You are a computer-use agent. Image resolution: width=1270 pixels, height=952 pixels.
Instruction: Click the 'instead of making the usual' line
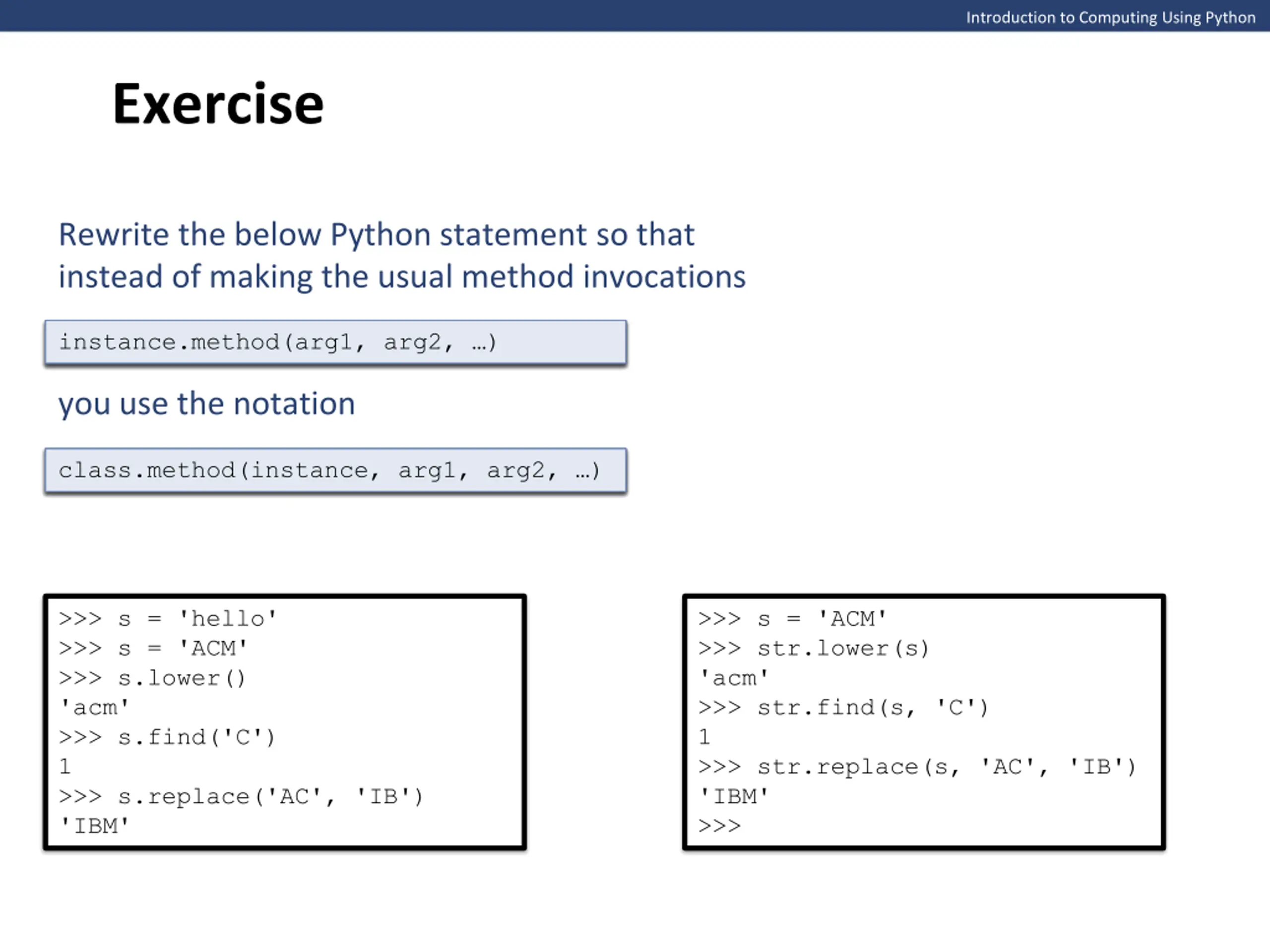pos(402,278)
